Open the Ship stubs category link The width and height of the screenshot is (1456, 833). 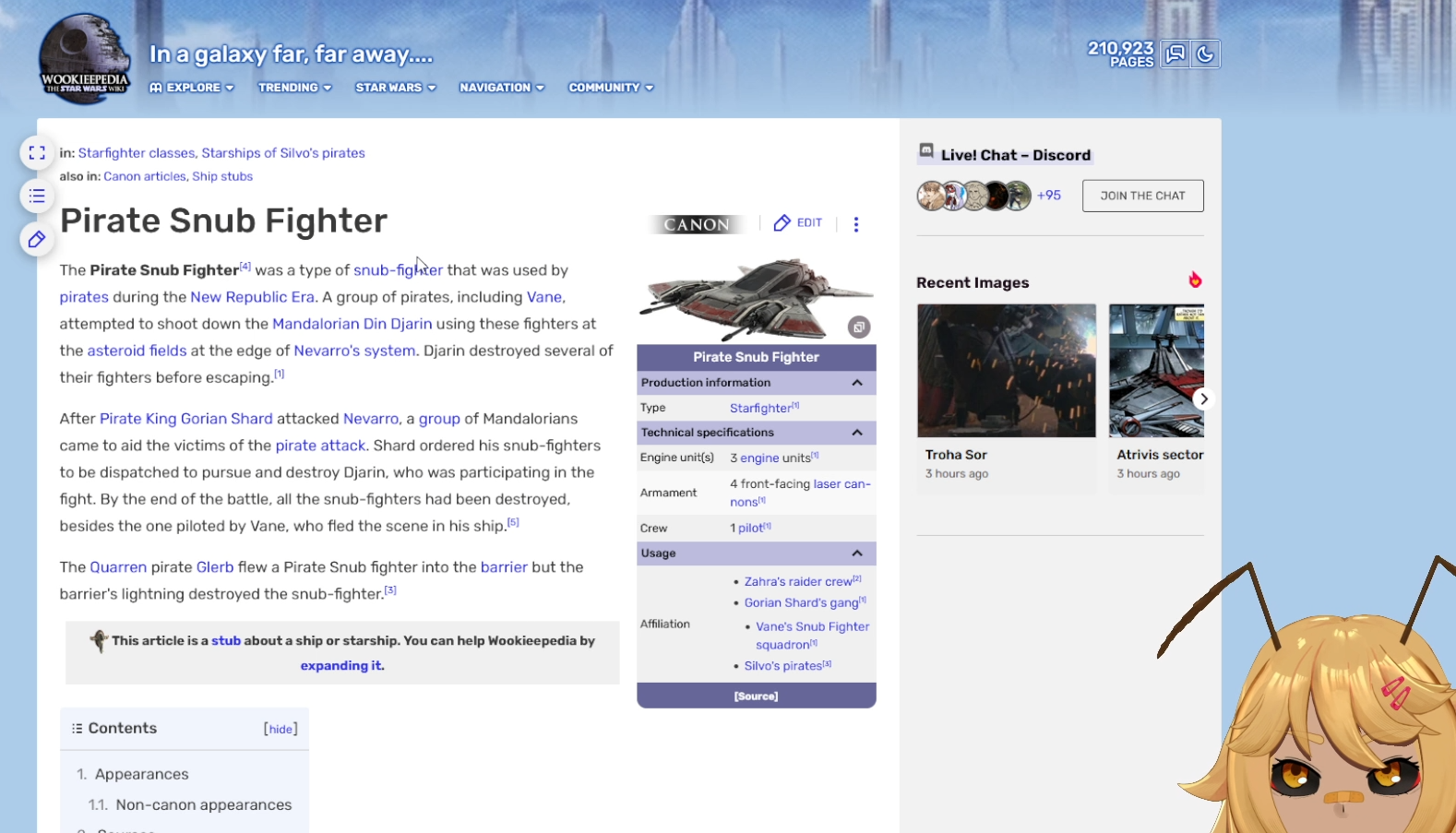222,176
